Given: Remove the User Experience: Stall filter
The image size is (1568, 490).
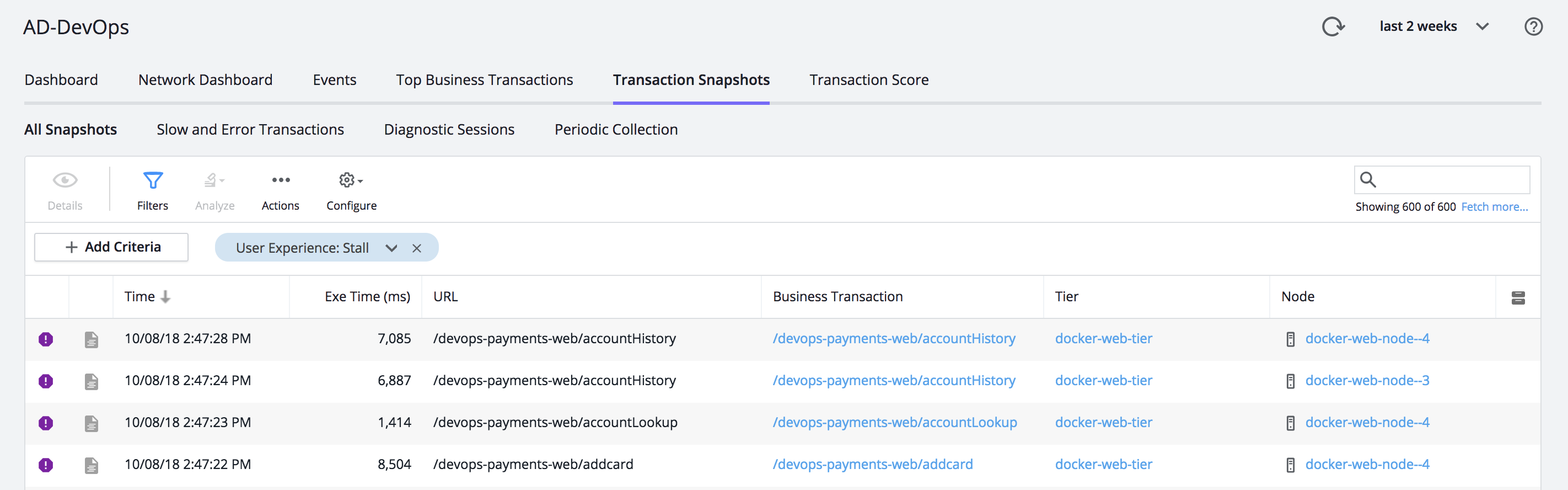Looking at the screenshot, I should [x=416, y=248].
